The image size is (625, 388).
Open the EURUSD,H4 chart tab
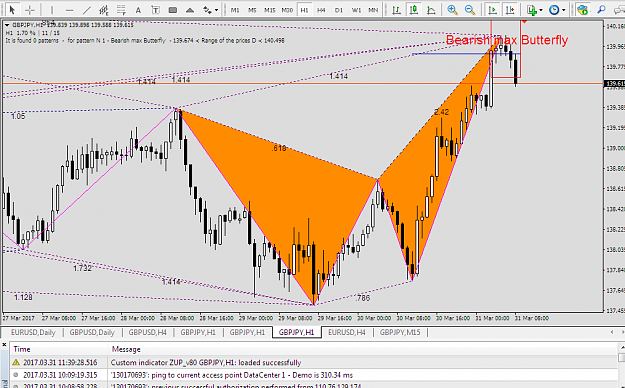click(347, 332)
